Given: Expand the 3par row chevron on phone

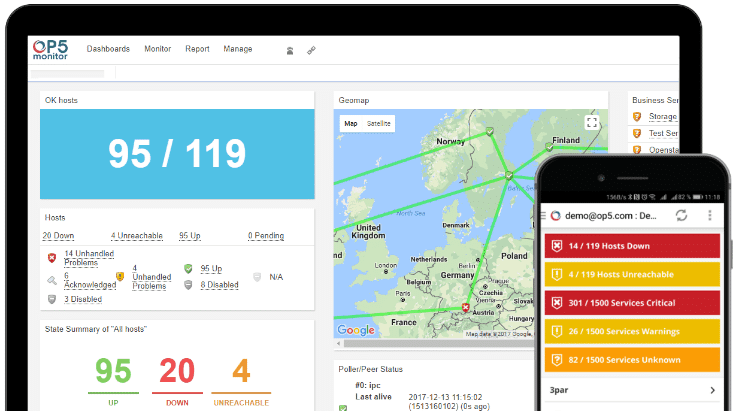Looking at the screenshot, I should tap(713, 390).
